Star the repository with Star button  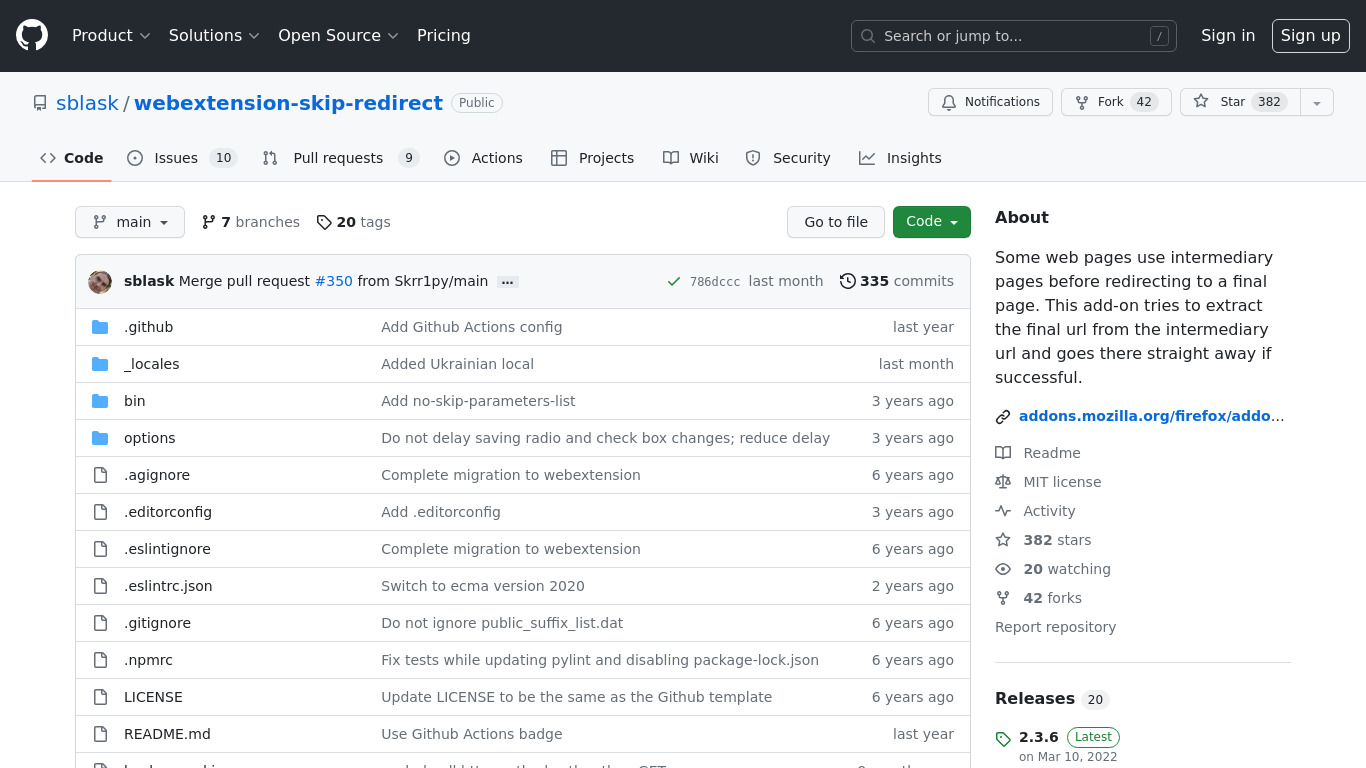pos(1240,102)
